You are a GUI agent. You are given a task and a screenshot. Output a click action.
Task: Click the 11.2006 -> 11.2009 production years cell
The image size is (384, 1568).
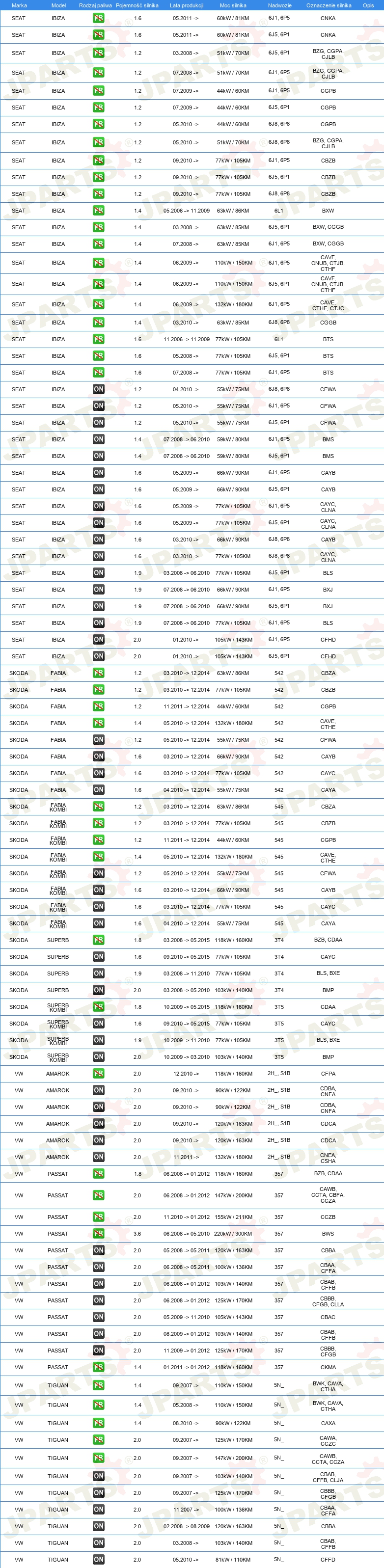tap(186, 339)
